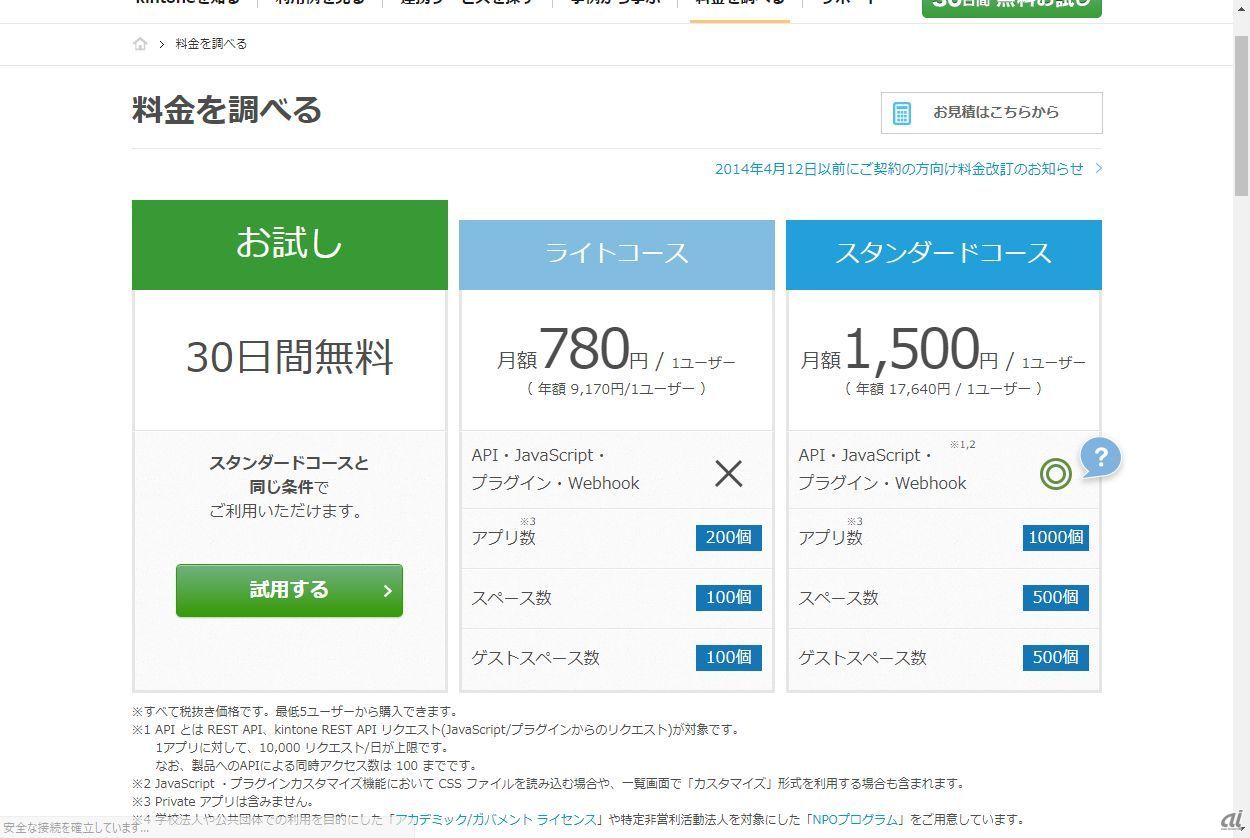Select 料金を調べる in the breadcrumb
This screenshot has width=1250, height=838.
tap(211, 44)
